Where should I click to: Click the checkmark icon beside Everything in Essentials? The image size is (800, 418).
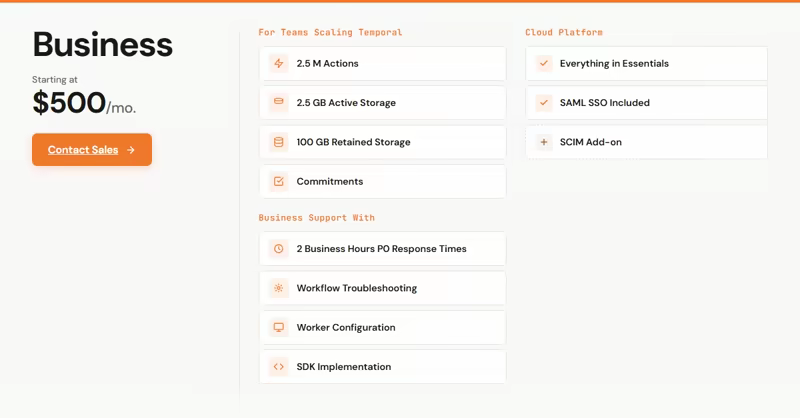[x=544, y=63]
